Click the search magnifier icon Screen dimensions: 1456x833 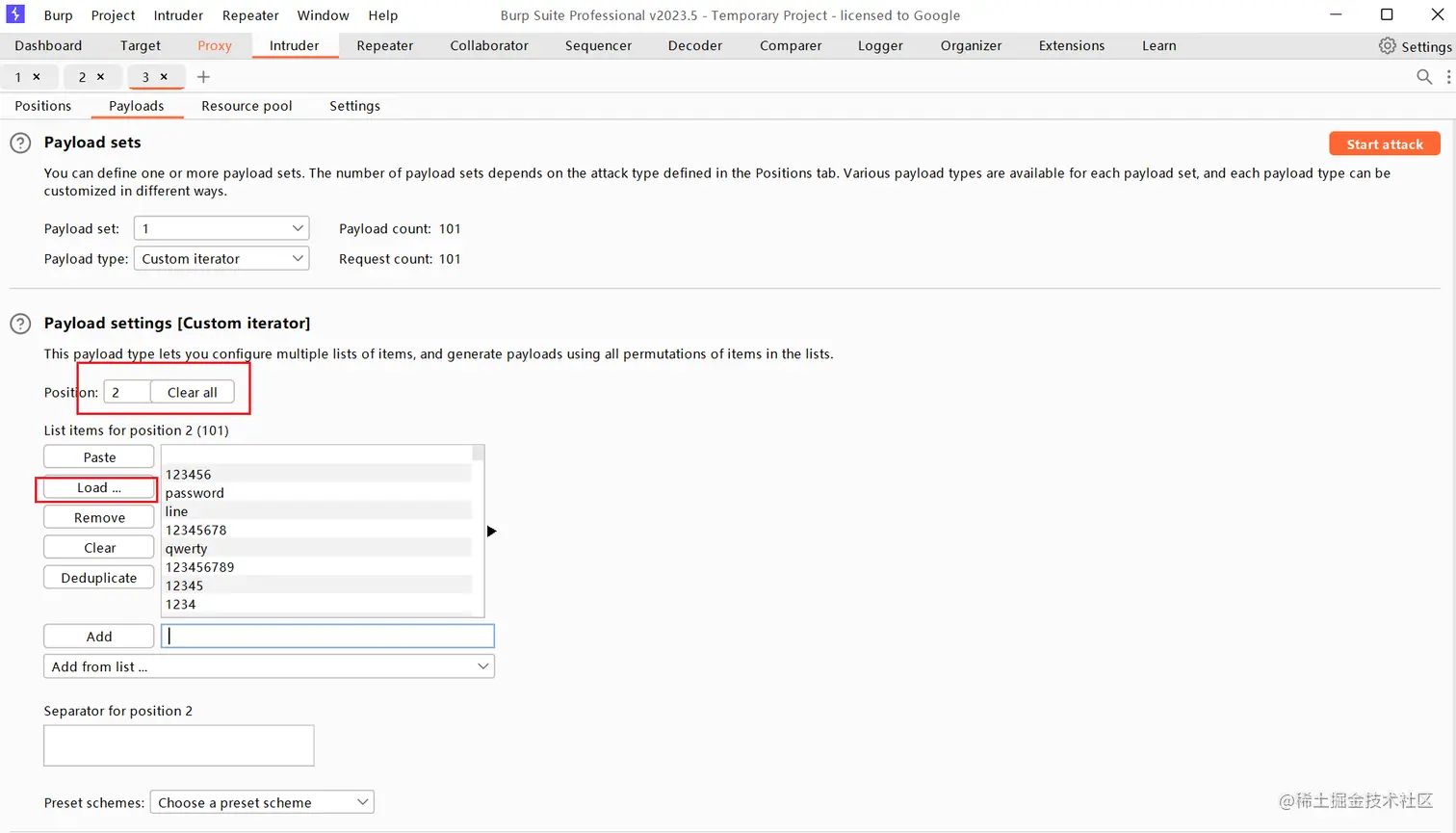point(1424,77)
